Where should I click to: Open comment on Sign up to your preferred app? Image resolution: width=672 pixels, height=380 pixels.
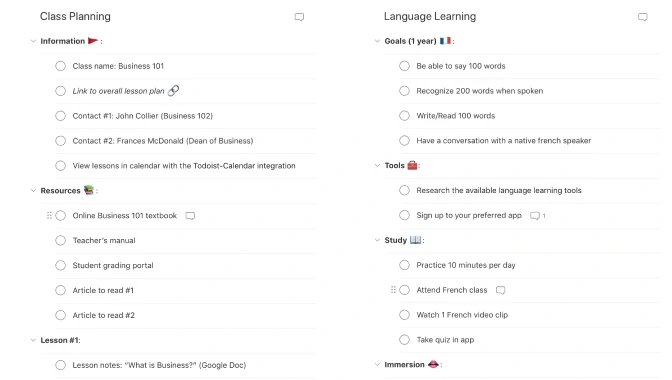coord(534,215)
